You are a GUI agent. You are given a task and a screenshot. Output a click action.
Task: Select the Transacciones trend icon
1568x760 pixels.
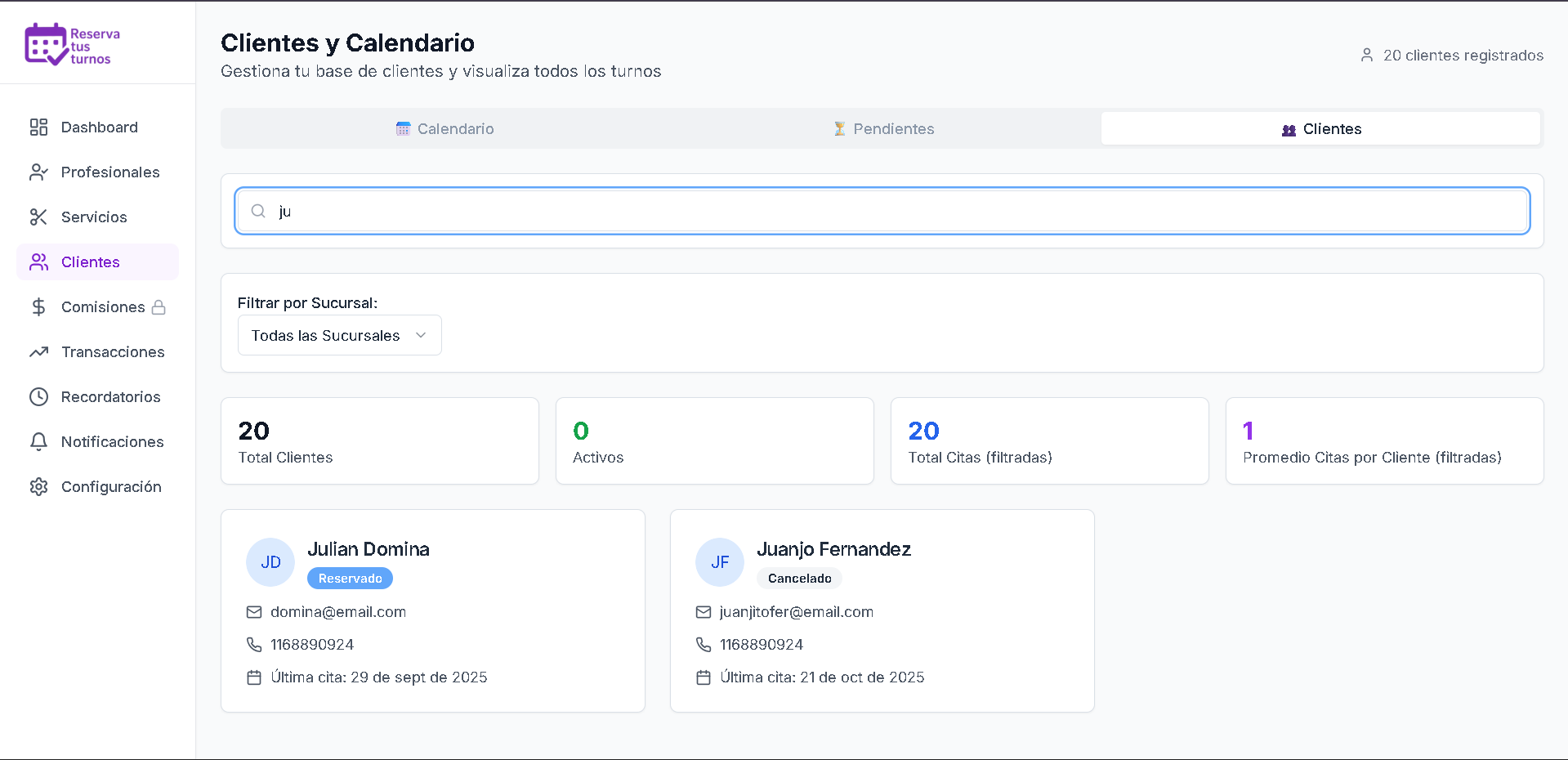tap(38, 351)
